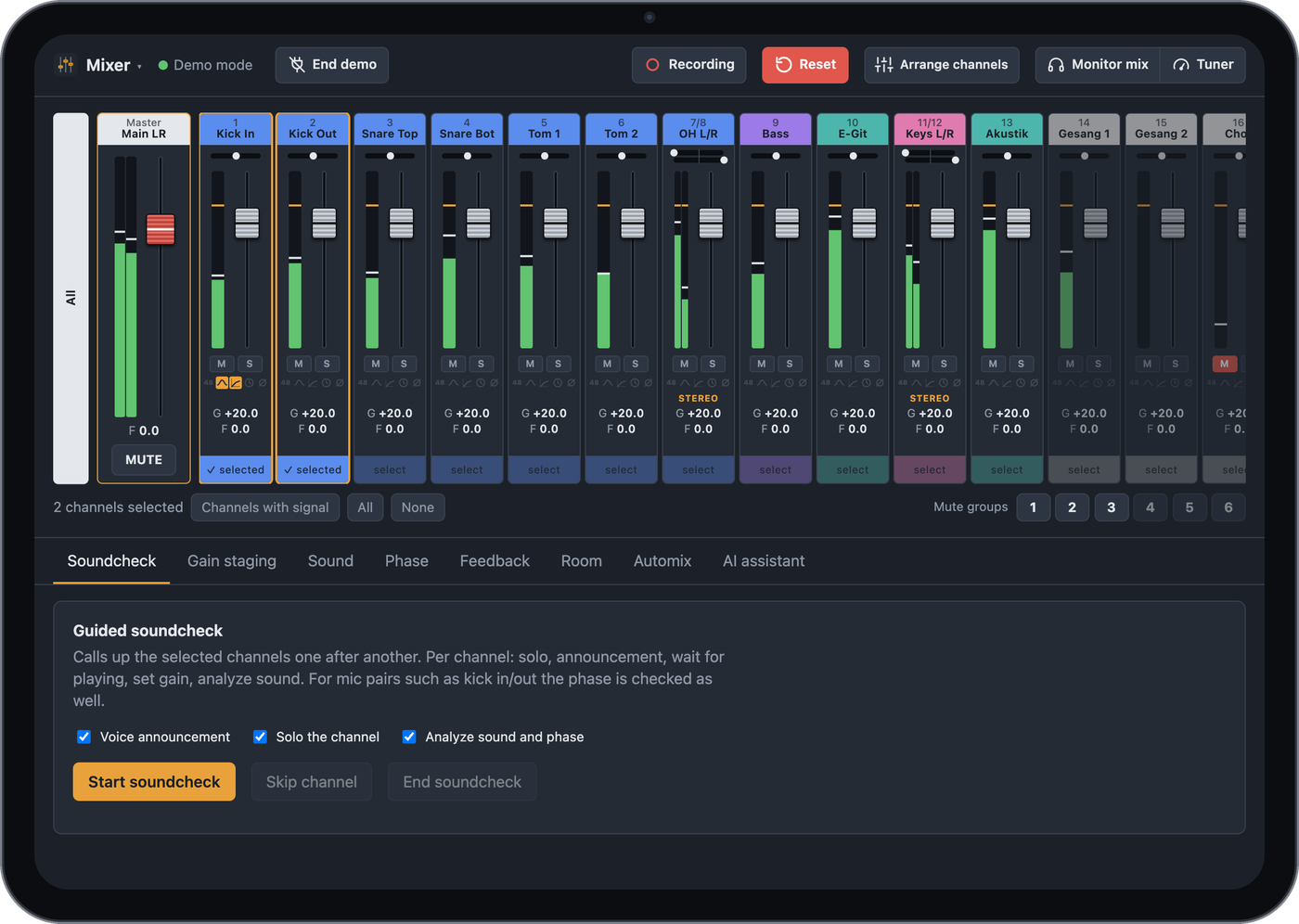
Task: Click the Kick Out pan knob slider
Action: pos(313,156)
